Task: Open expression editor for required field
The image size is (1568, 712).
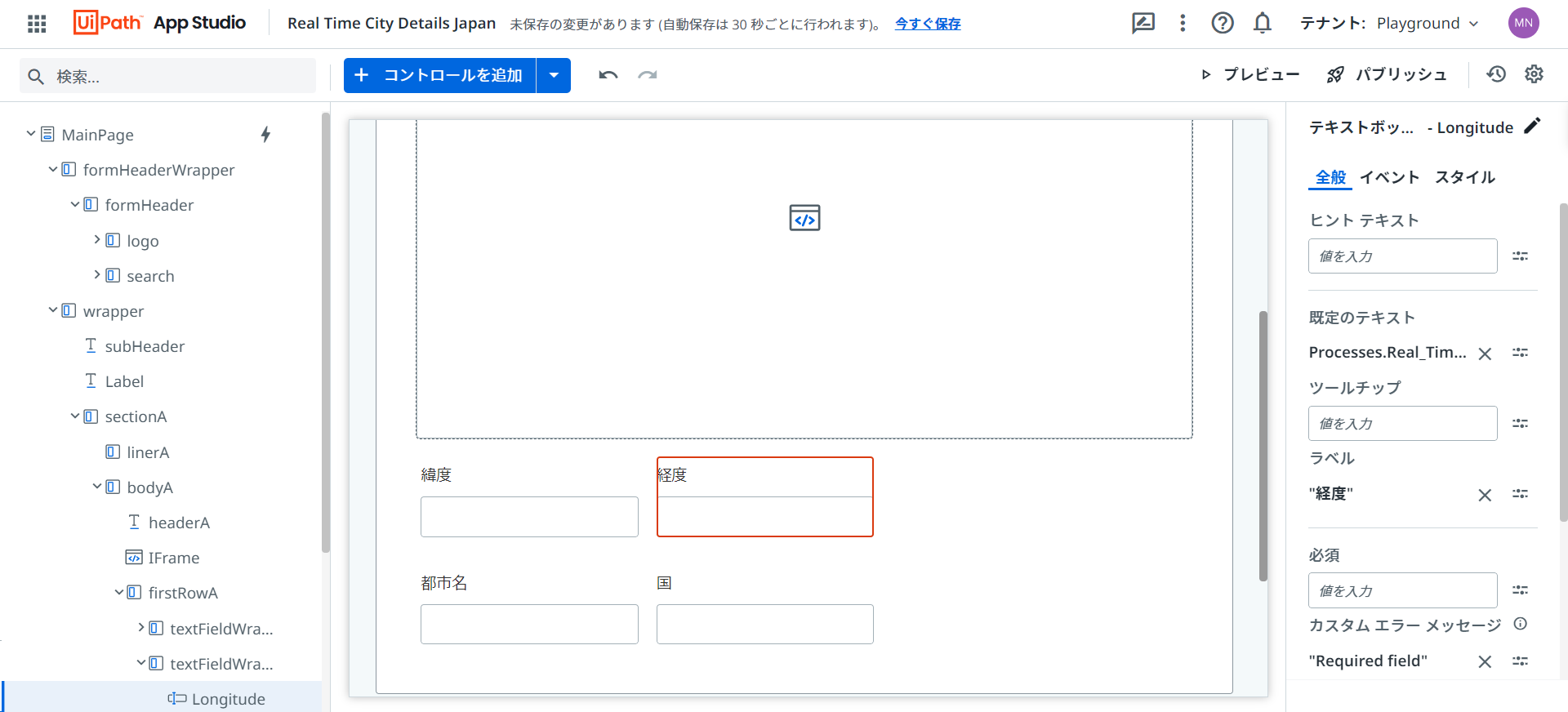Action: [1520, 590]
